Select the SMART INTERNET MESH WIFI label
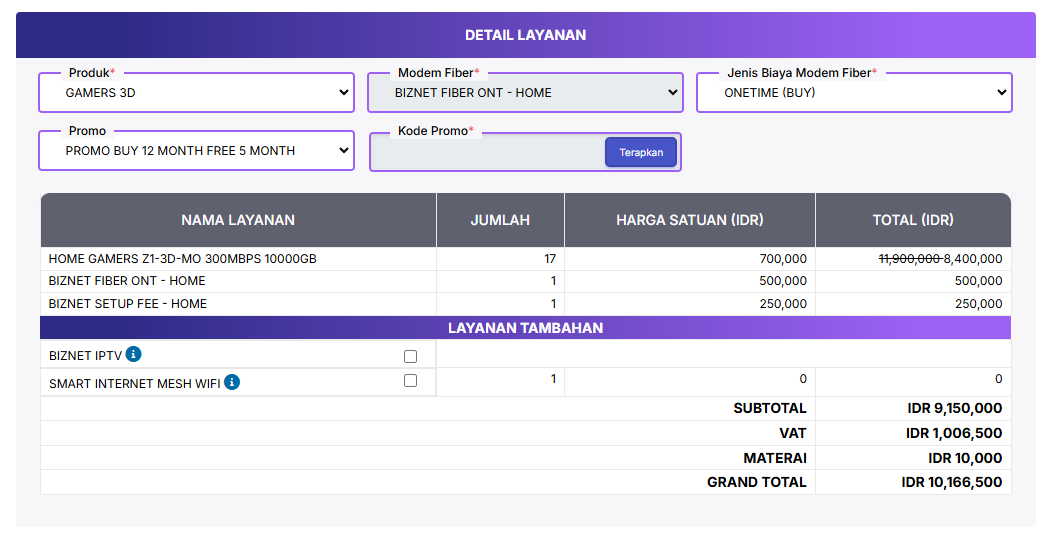The height and width of the screenshot is (542, 1051). (x=135, y=384)
